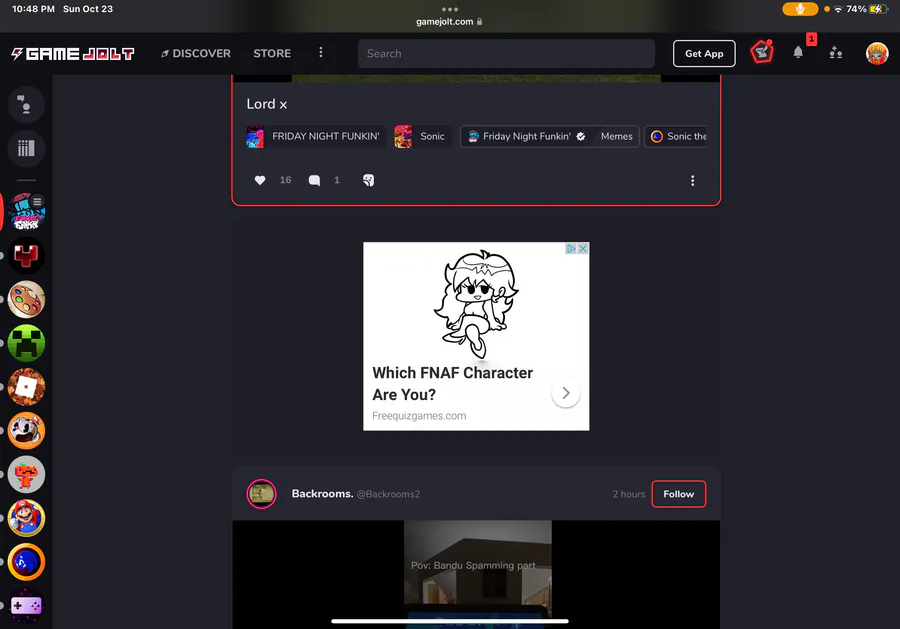
Task: Open sticker placement on Lord x post
Action: click(368, 180)
